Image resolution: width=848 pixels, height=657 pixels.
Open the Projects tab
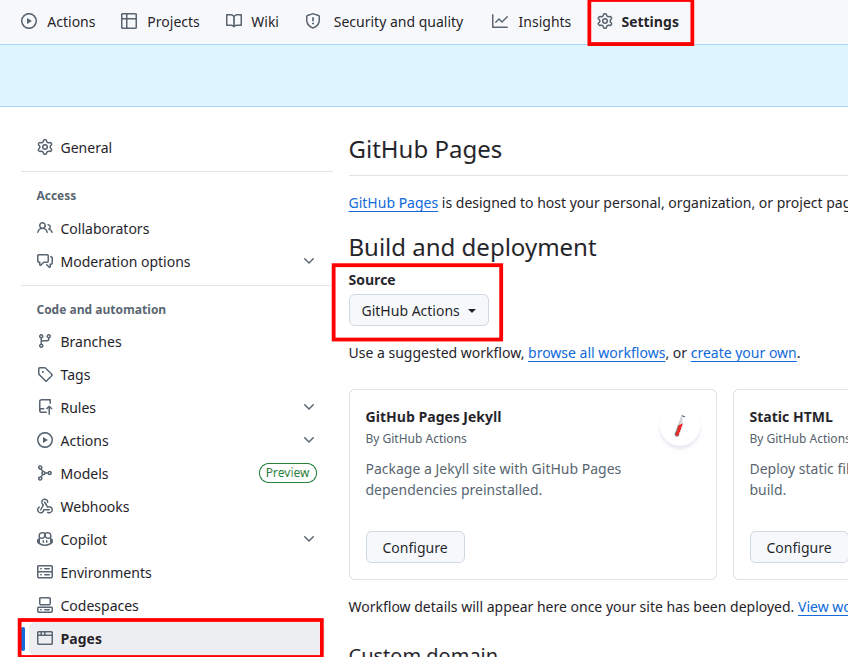click(x=160, y=22)
